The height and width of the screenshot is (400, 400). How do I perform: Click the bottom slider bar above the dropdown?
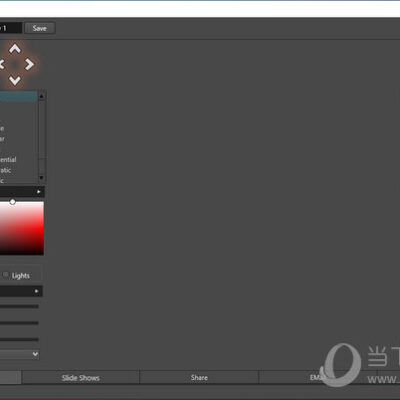click(x=19, y=339)
